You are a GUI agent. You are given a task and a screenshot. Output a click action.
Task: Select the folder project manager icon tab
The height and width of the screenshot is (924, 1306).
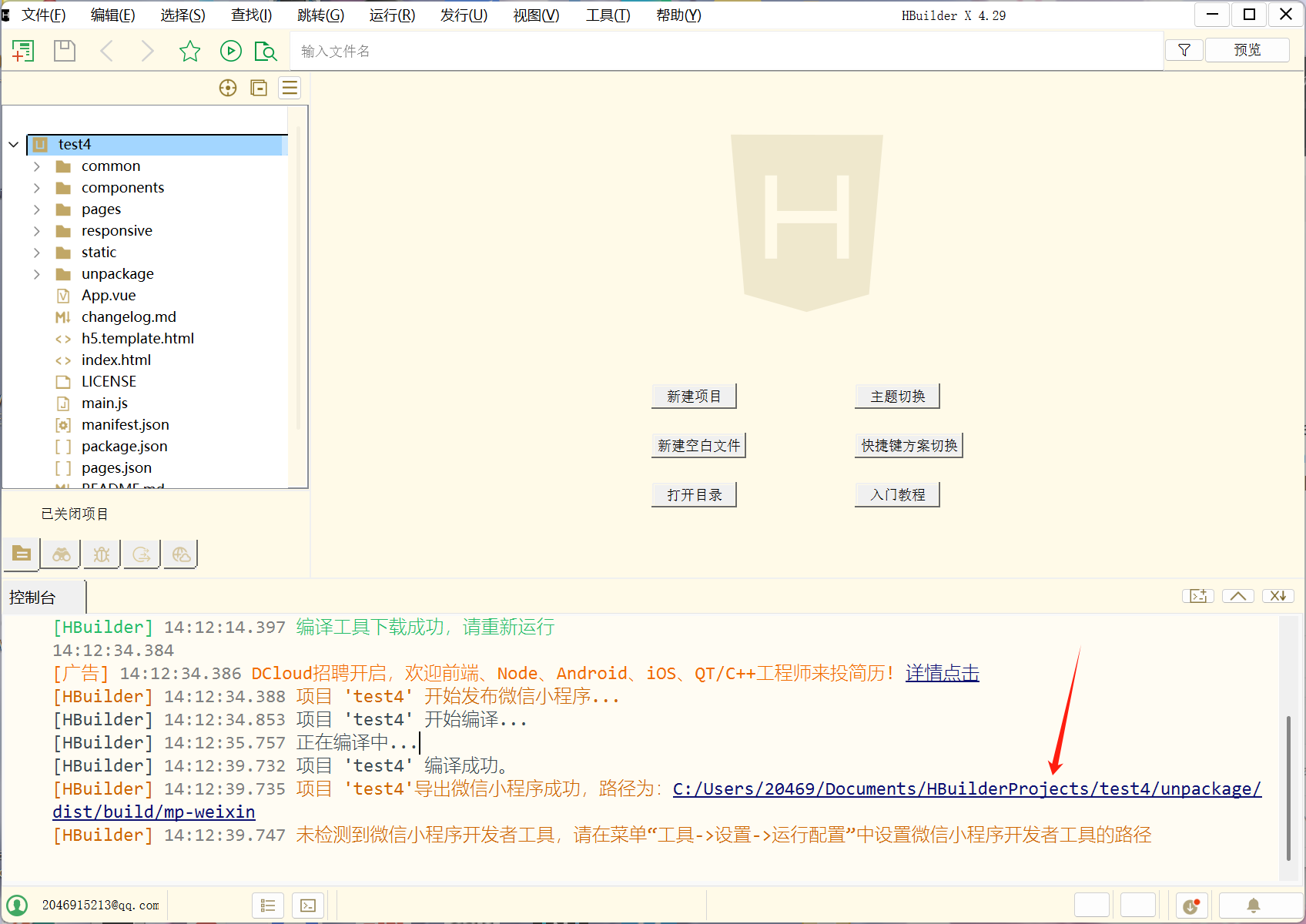[22, 554]
